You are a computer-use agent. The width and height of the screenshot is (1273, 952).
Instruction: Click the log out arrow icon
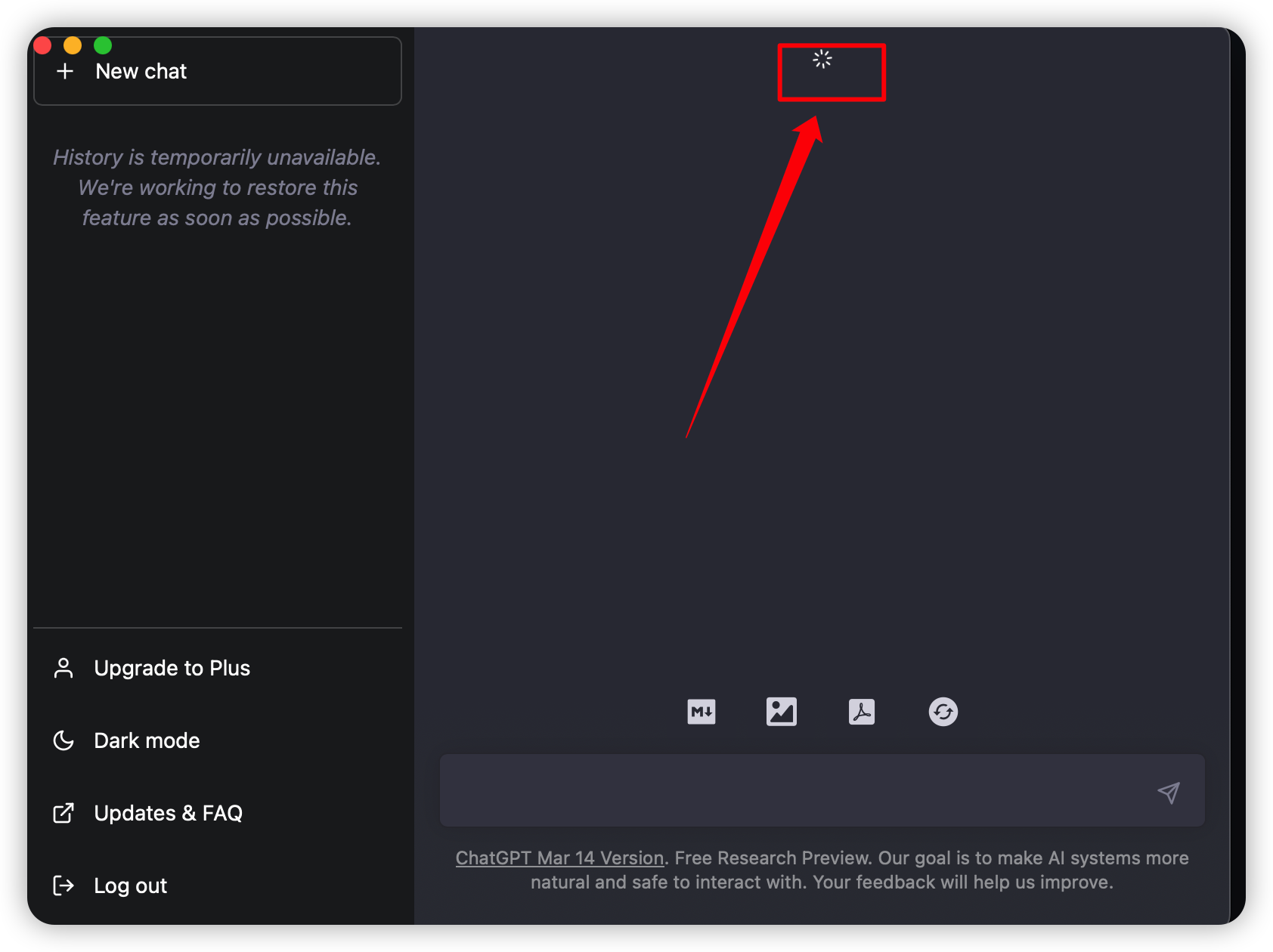63,885
